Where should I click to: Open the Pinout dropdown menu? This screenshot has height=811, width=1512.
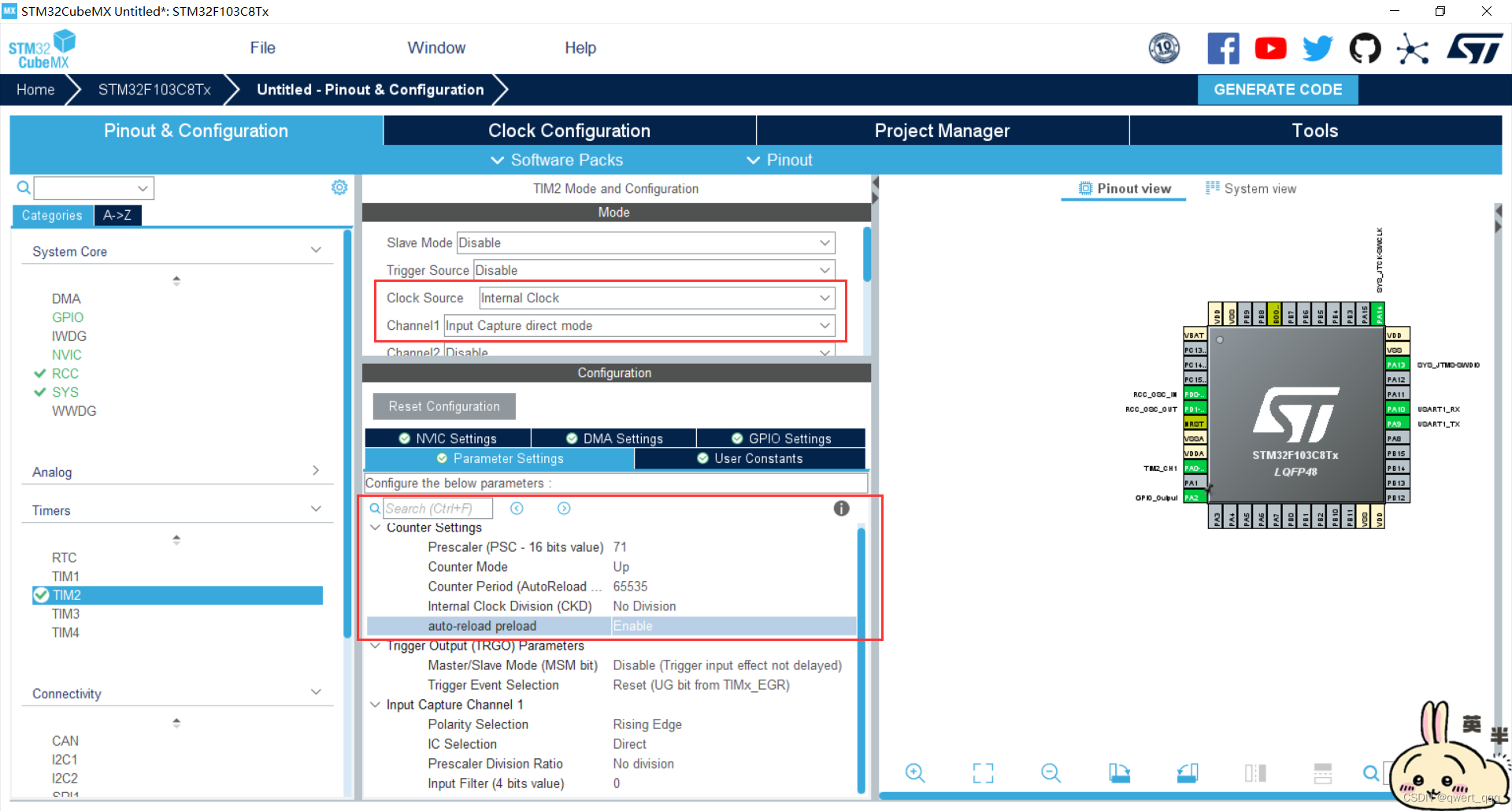tap(779, 160)
